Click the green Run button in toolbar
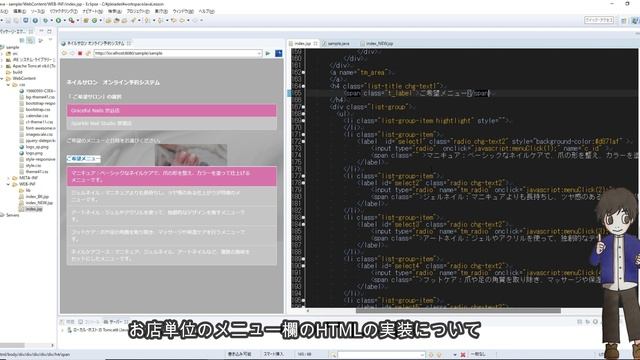The height and width of the screenshot is (360, 640). coord(58,20)
